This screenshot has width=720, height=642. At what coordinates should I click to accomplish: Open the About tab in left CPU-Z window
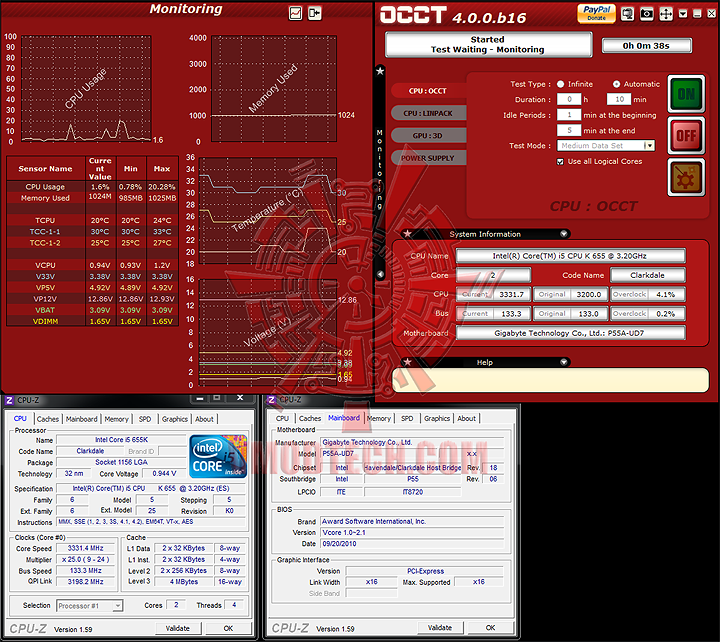204,419
